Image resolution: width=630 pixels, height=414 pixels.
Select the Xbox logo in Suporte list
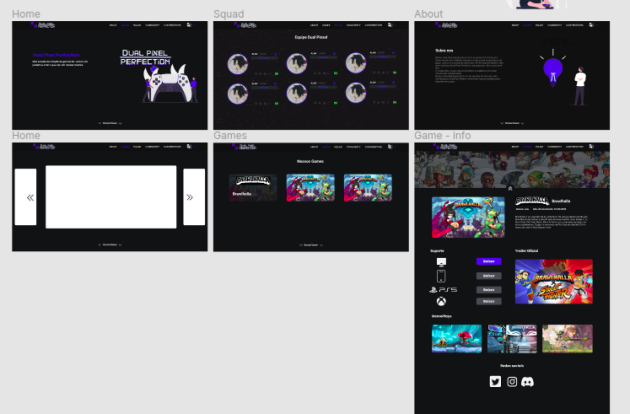(x=441, y=301)
